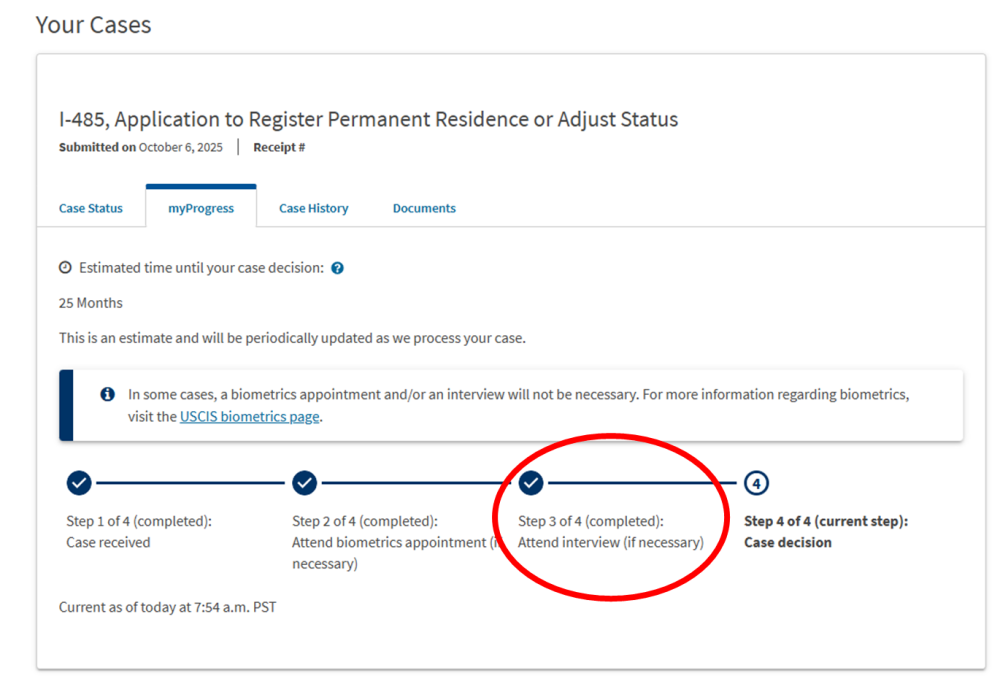This screenshot has height=684, width=1000.
Task: Click the info icon in the biometrics notice
Action: click(108, 394)
